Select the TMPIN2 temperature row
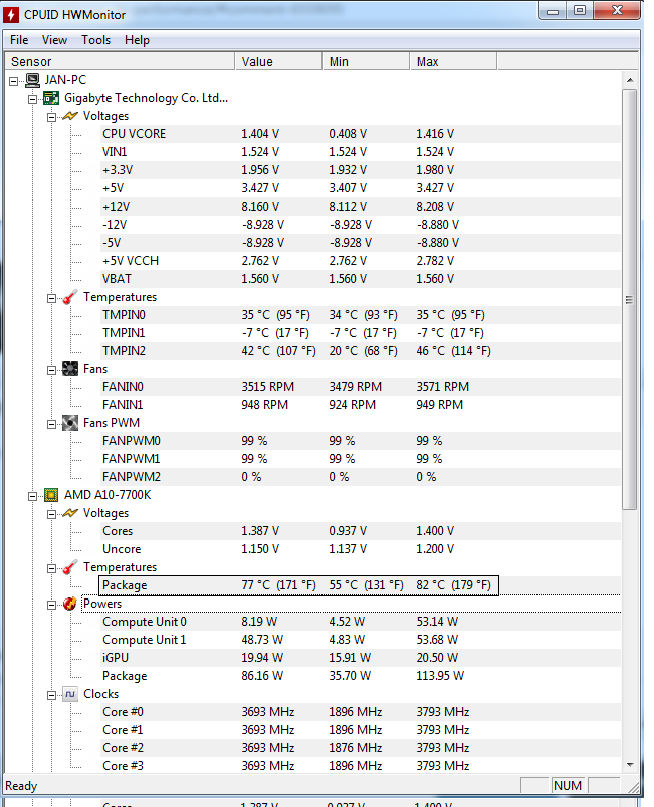The height and width of the screenshot is (807, 654). point(361,351)
